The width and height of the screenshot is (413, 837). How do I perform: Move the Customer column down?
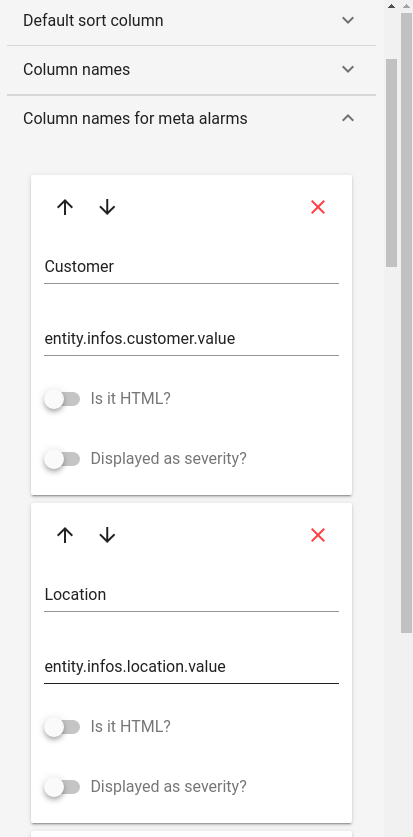click(107, 207)
